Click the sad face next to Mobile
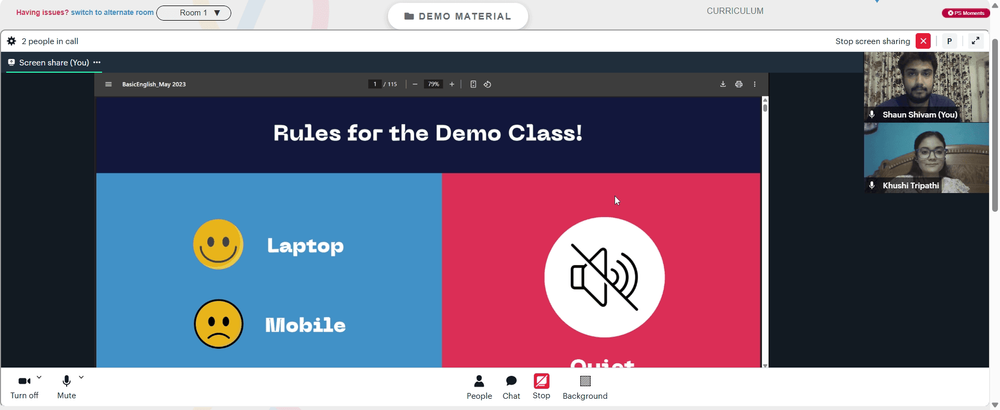Image resolution: width=1000 pixels, height=410 pixels. 219,324
